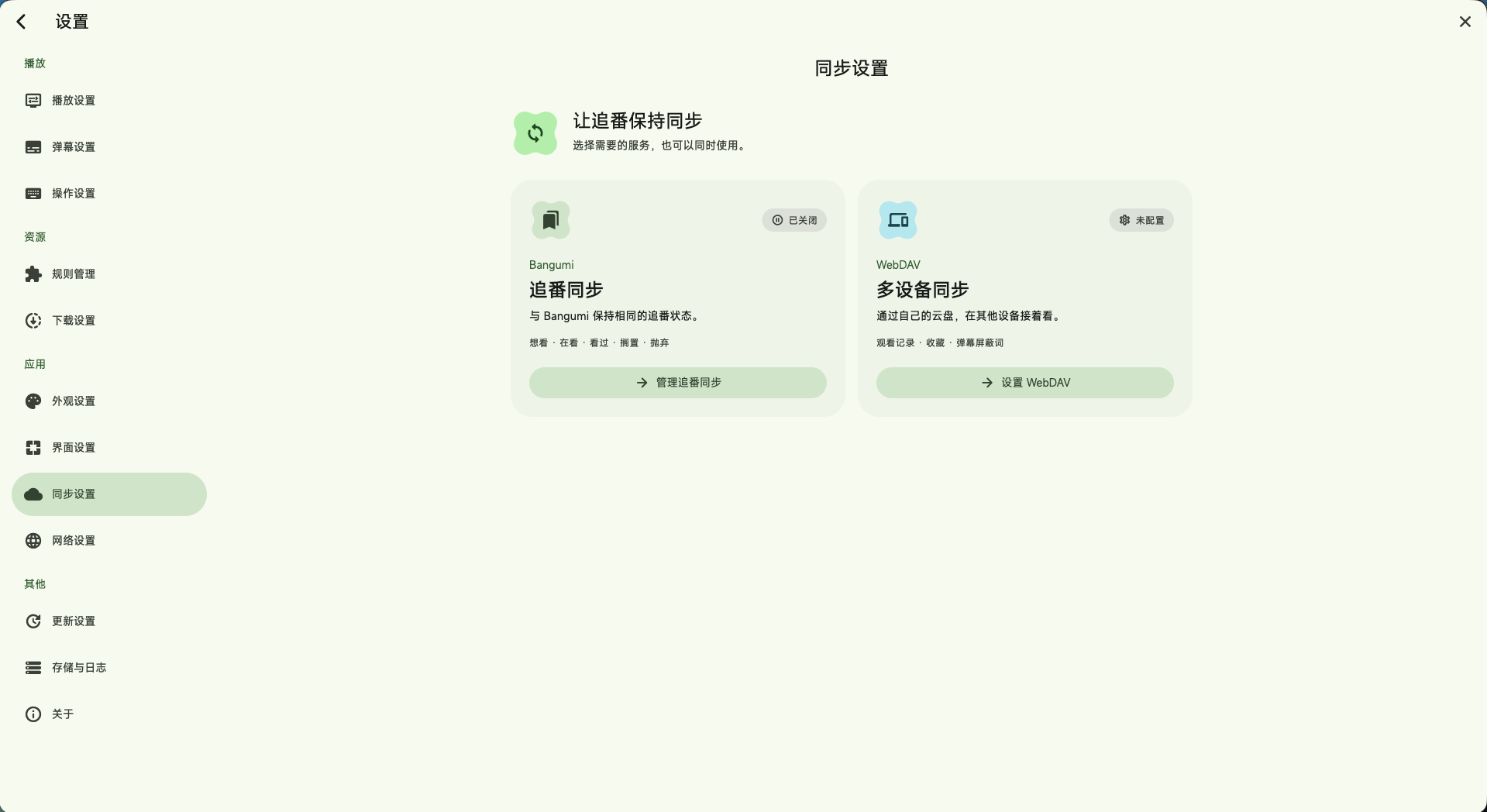Click text 选择需要的服务，也可以同时使用。
The width and height of the screenshot is (1487, 812).
(661, 146)
